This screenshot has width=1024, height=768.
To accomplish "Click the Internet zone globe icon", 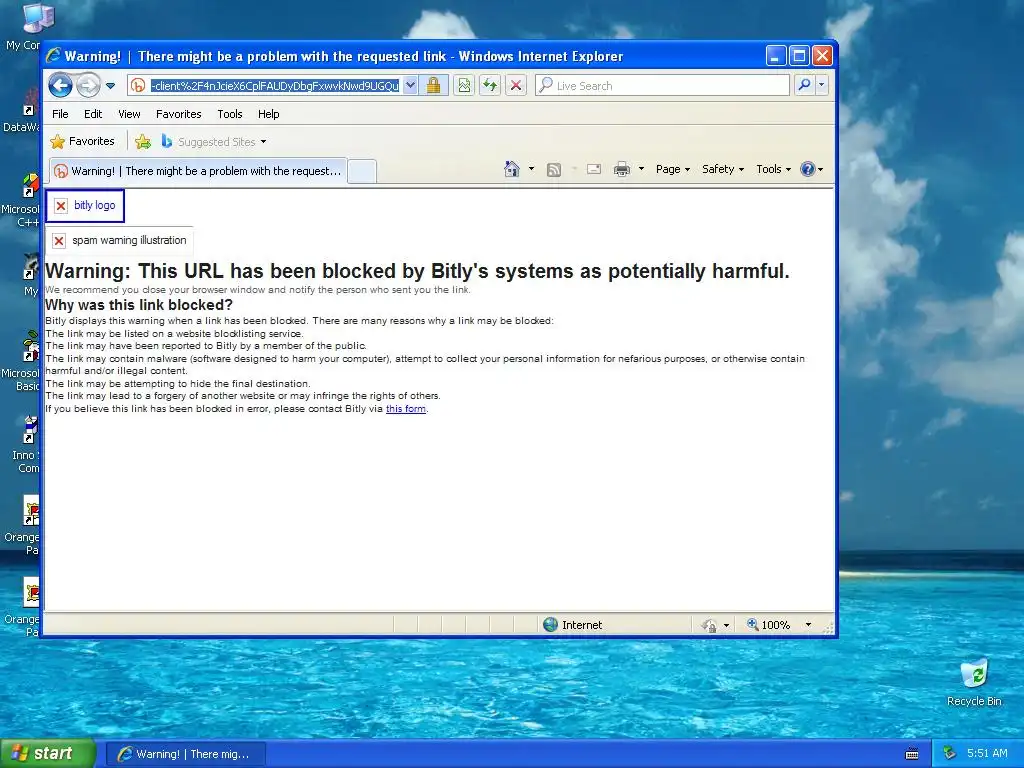I will 551,625.
